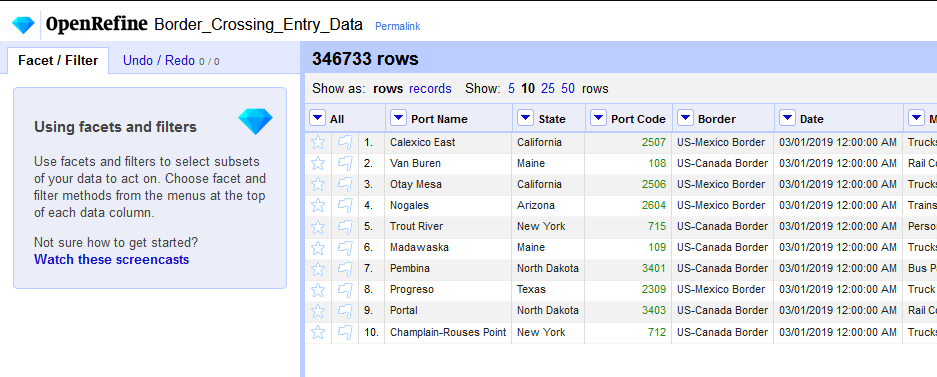Flag row 1 Calexico East
The height and width of the screenshot is (377, 937).
(345, 142)
